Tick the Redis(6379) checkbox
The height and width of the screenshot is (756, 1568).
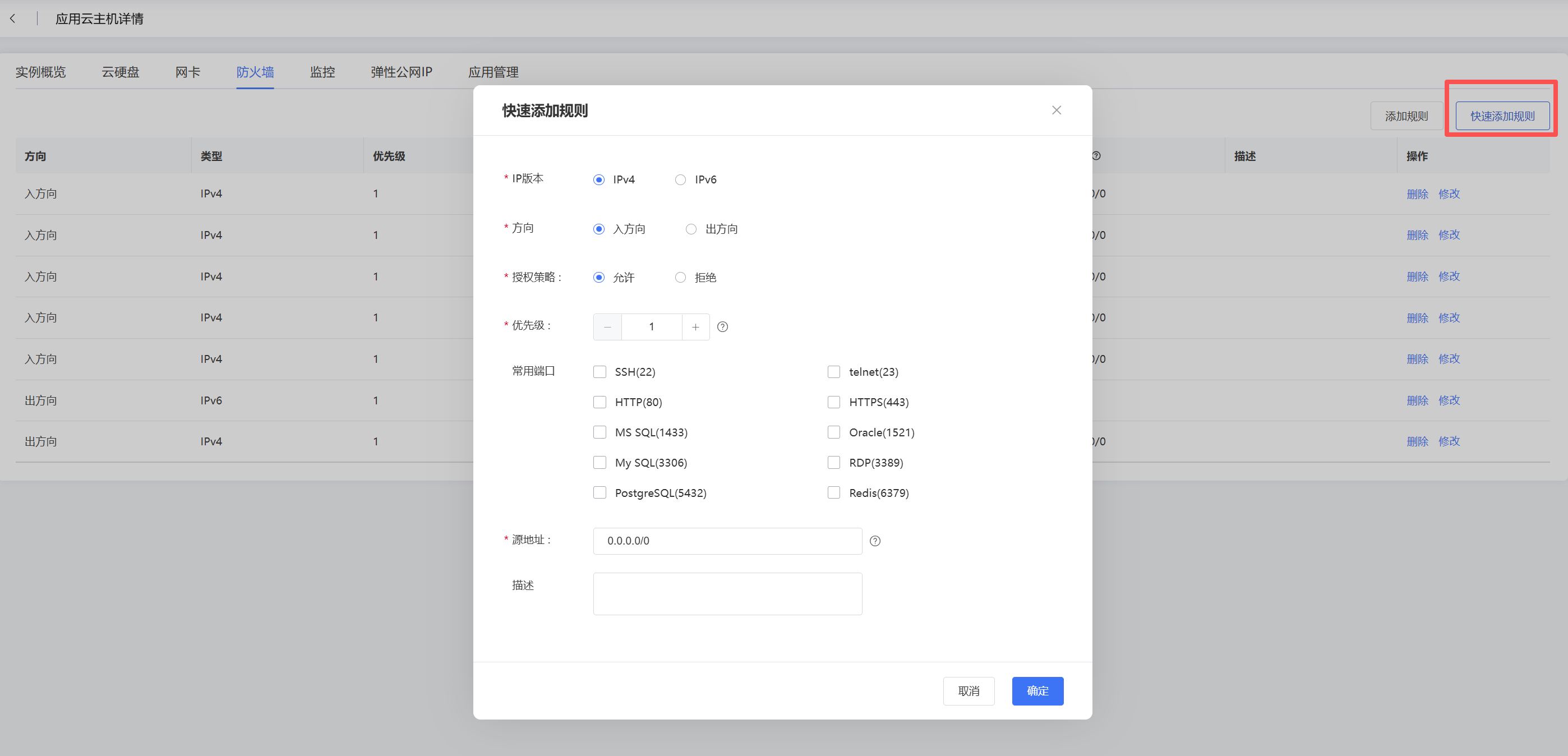pyautogui.click(x=834, y=493)
